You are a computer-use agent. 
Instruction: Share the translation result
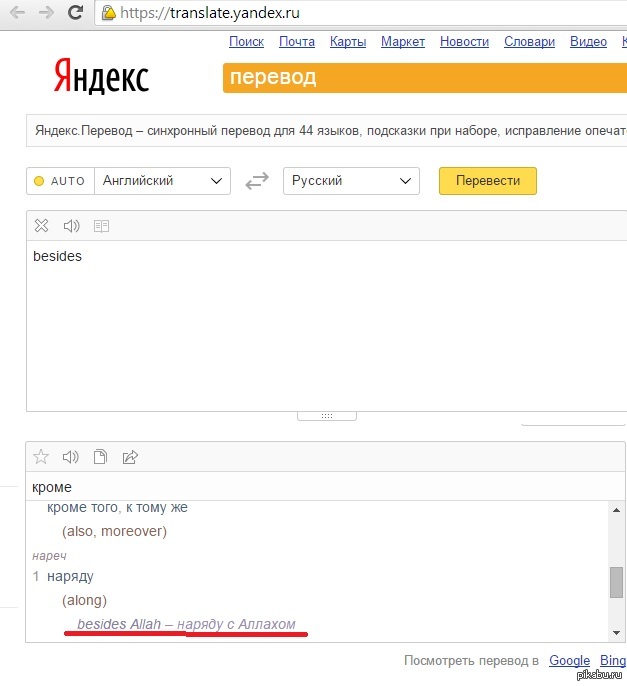pyautogui.click(x=130, y=457)
